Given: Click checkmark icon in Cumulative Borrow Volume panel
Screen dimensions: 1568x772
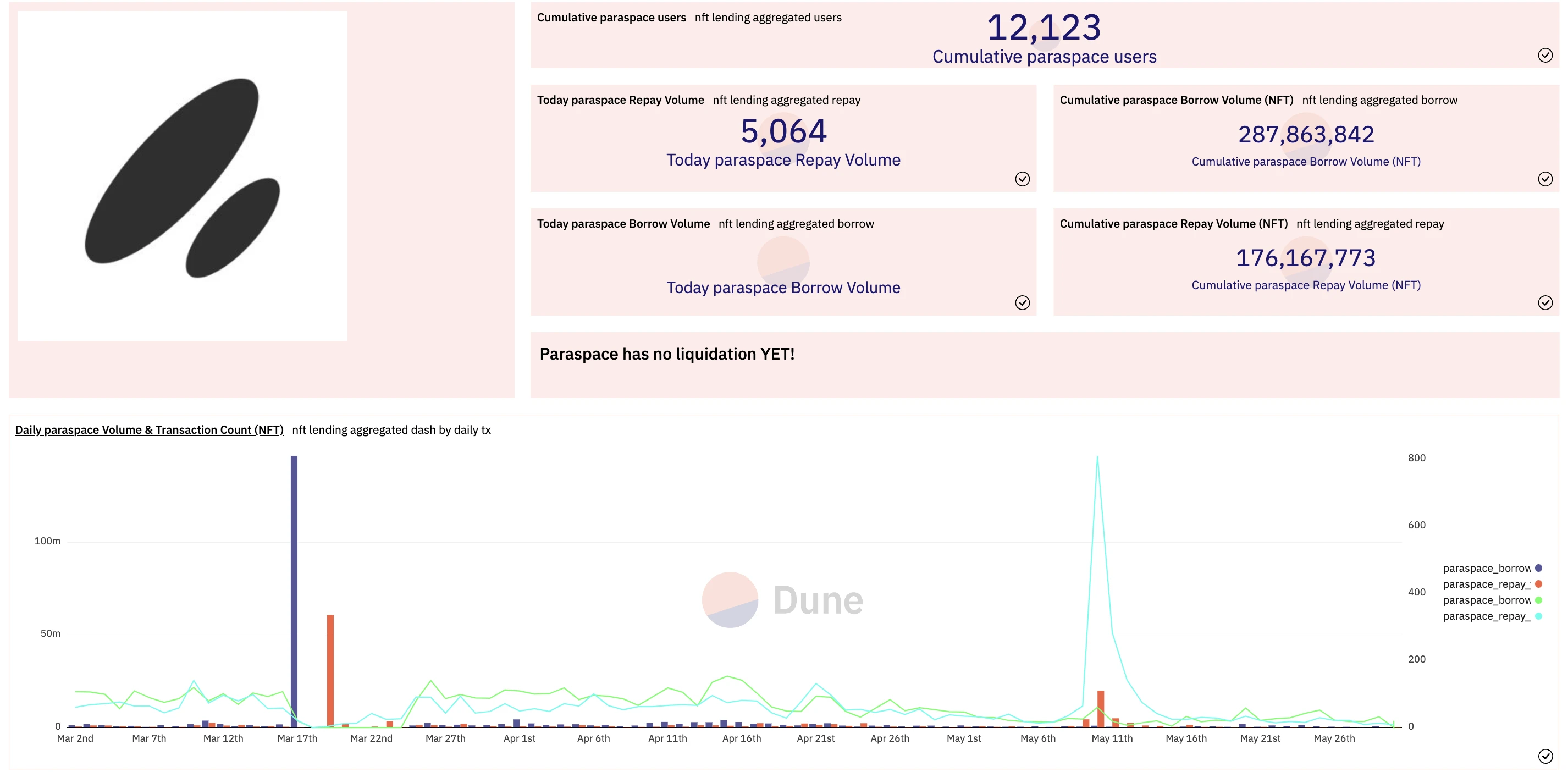Looking at the screenshot, I should (1545, 178).
